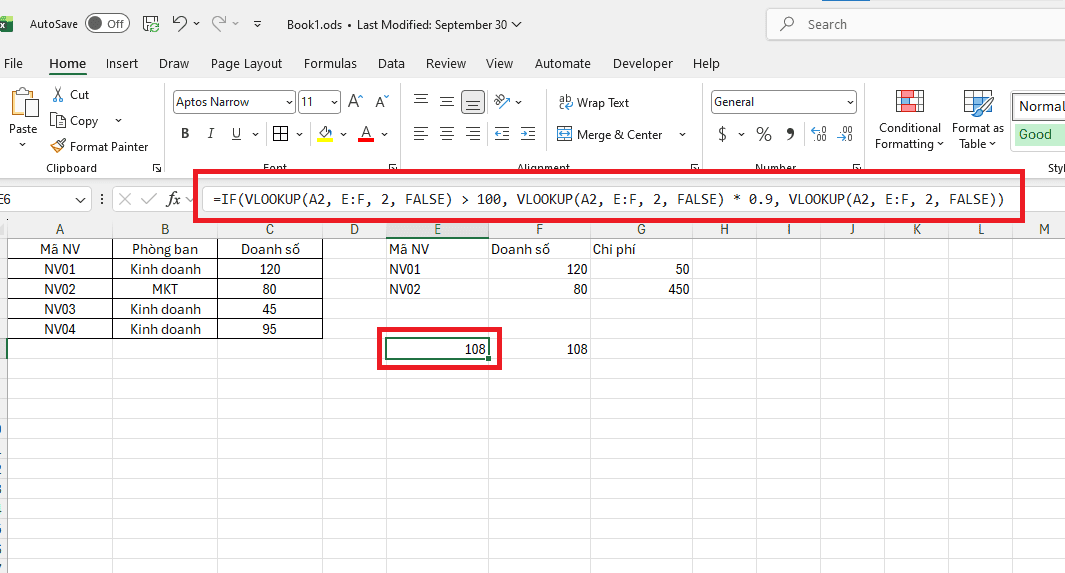Switch to the Data tab
The height and width of the screenshot is (573, 1065).
(391, 63)
